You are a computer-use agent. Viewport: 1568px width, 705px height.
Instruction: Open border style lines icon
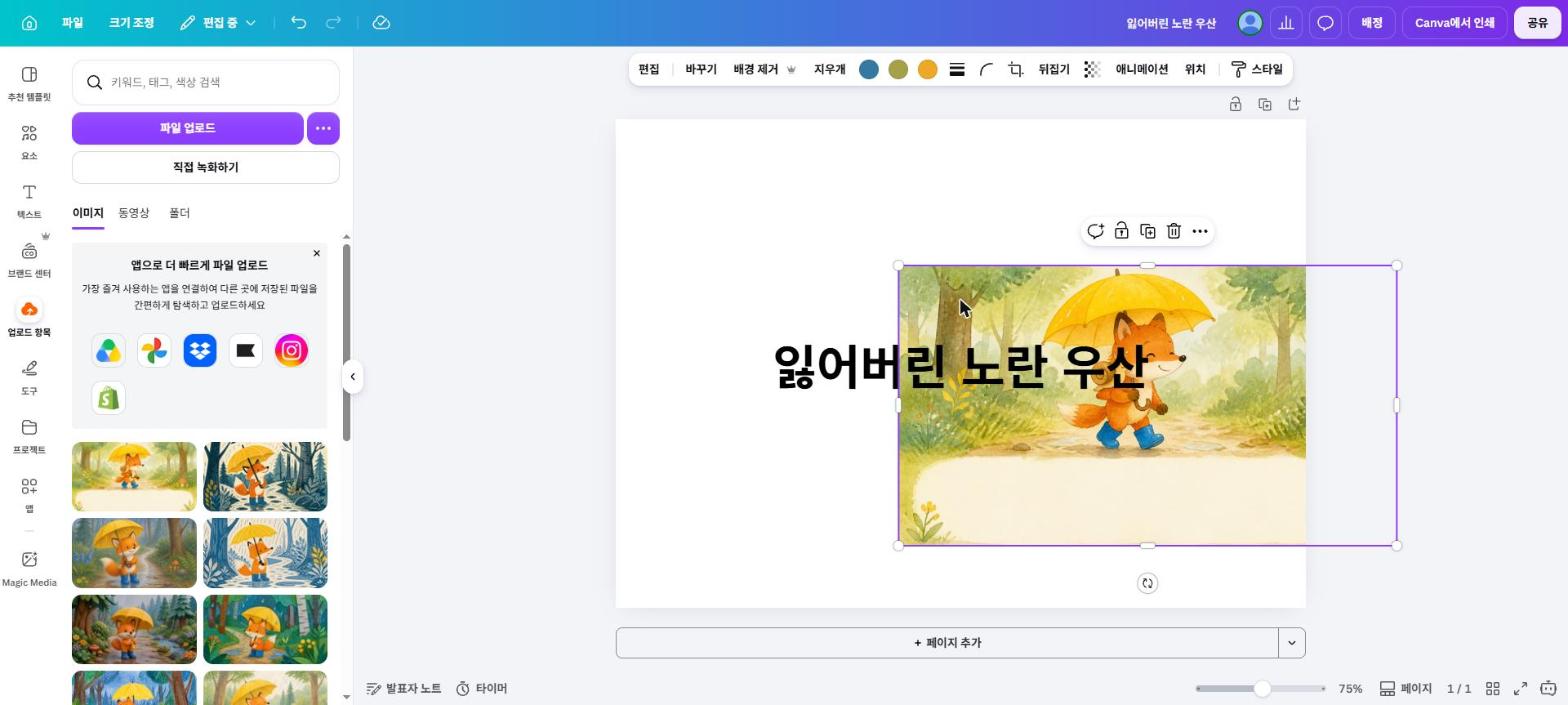[x=957, y=69]
